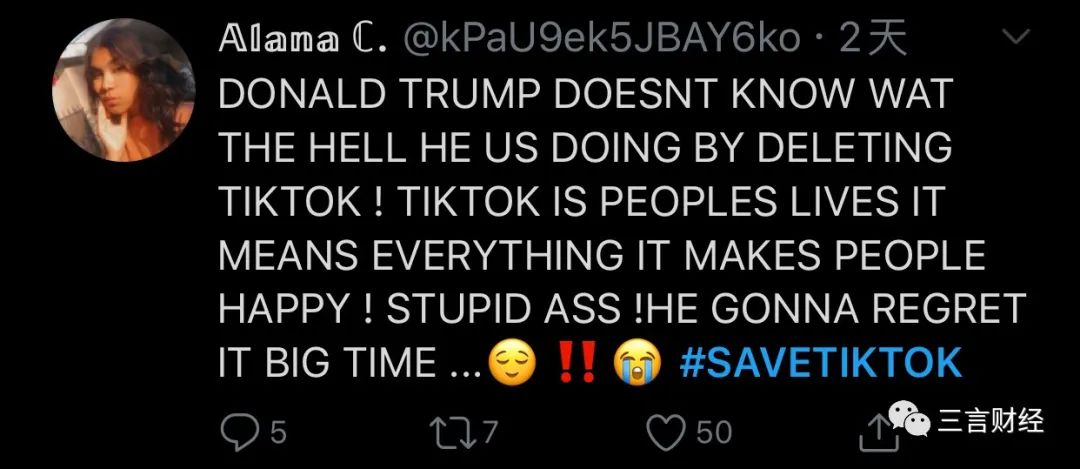Open the #SAVETIKTOK hashtag link
Viewport: 1080px width, 469px height.
pyautogui.click(x=820, y=362)
